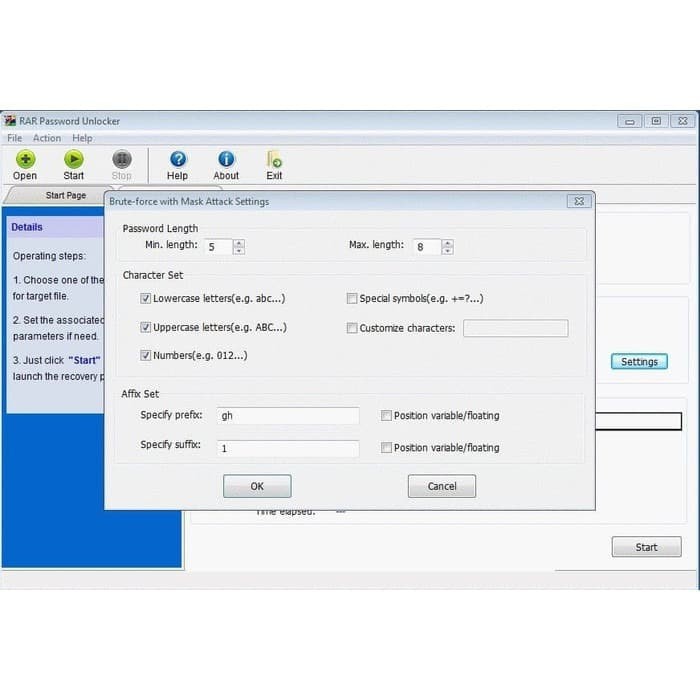Enable Customize characters checkbox
The width and height of the screenshot is (700, 700).
coord(352,328)
